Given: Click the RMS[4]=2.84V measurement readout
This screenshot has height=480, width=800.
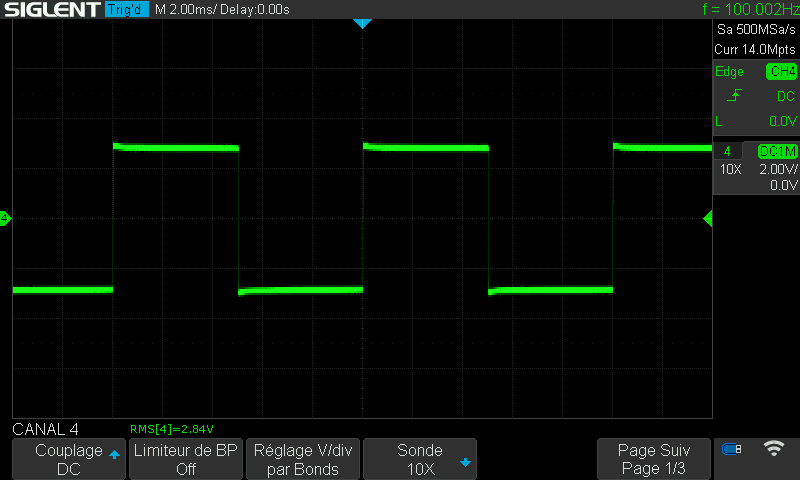Looking at the screenshot, I should 172,429.
